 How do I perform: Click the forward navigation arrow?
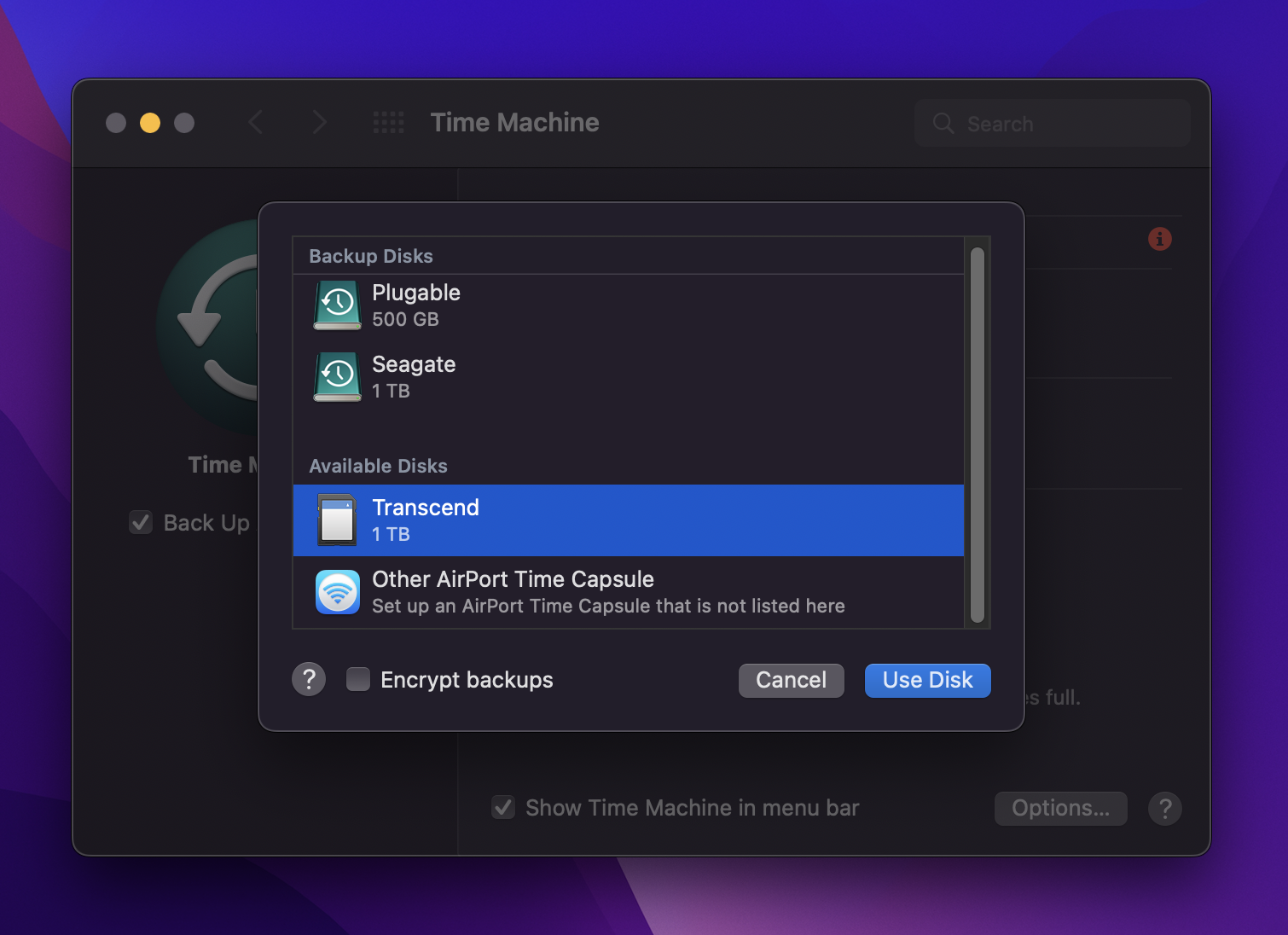pyautogui.click(x=319, y=122)
